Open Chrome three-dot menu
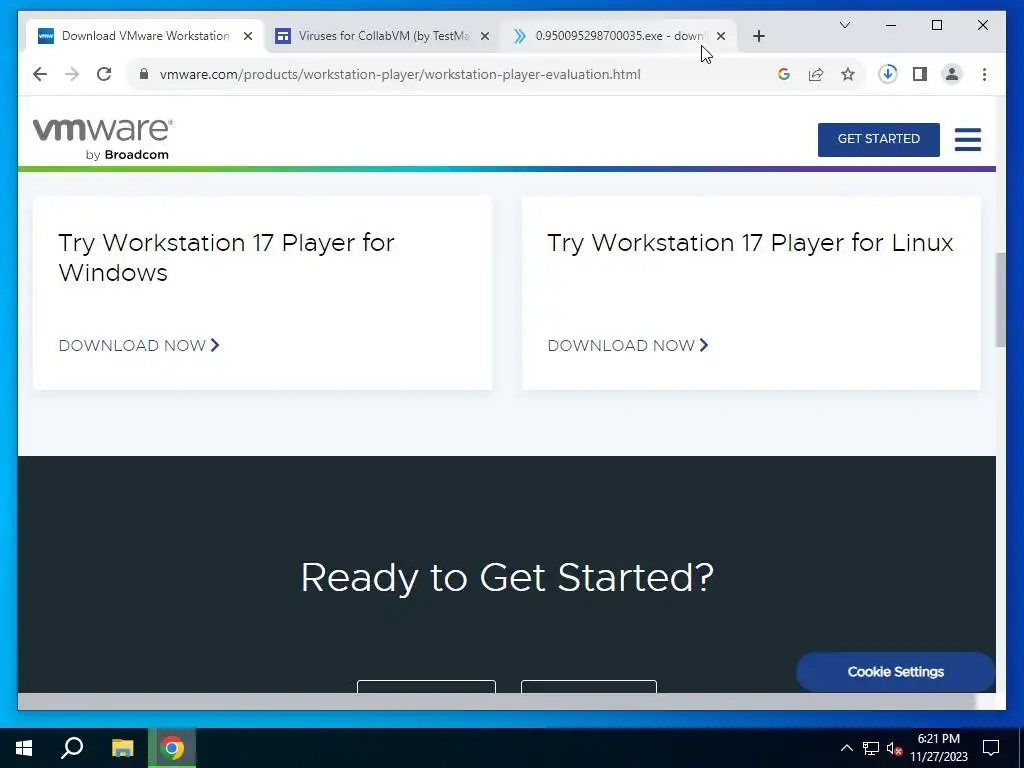The image size is (1024, 768). (984, 74)
